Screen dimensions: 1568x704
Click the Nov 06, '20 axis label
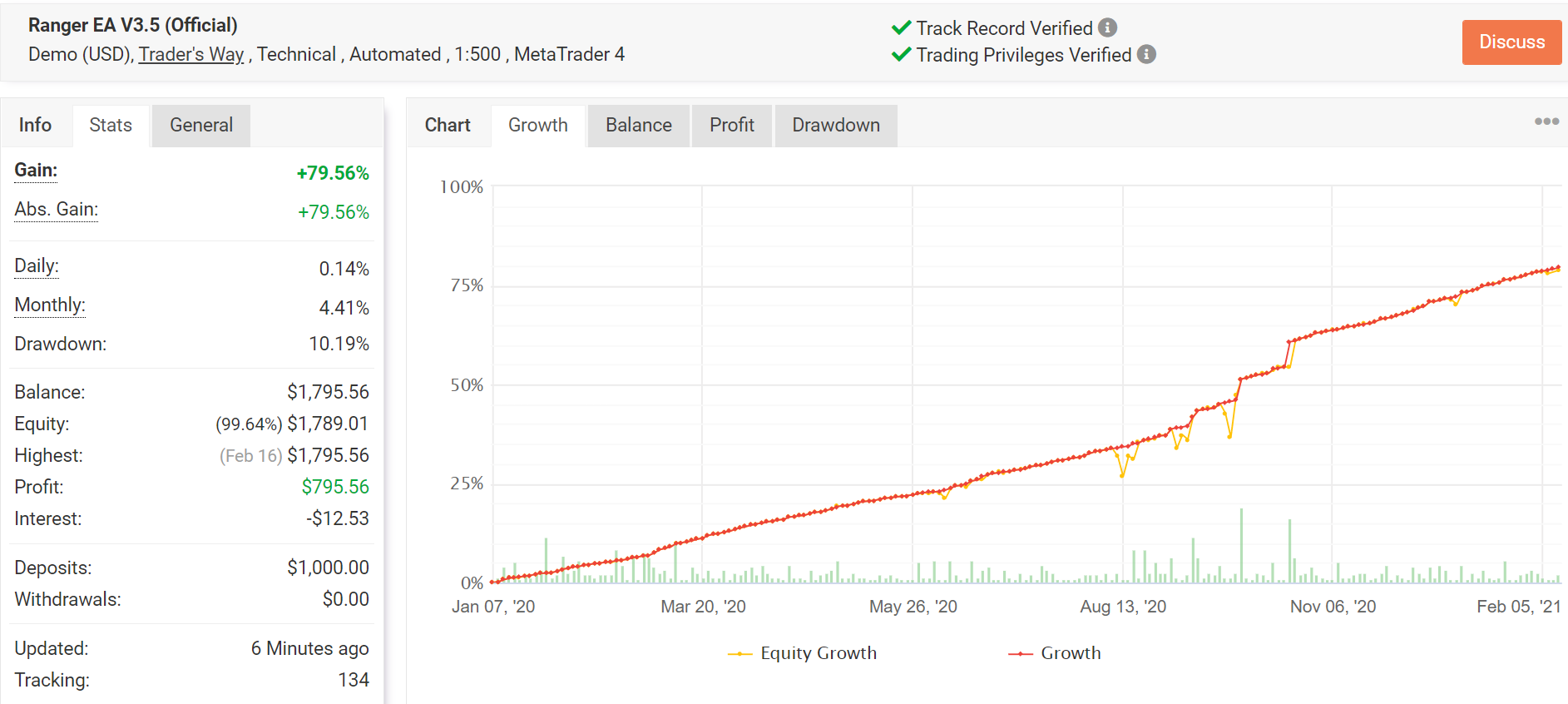[1333, 607]
